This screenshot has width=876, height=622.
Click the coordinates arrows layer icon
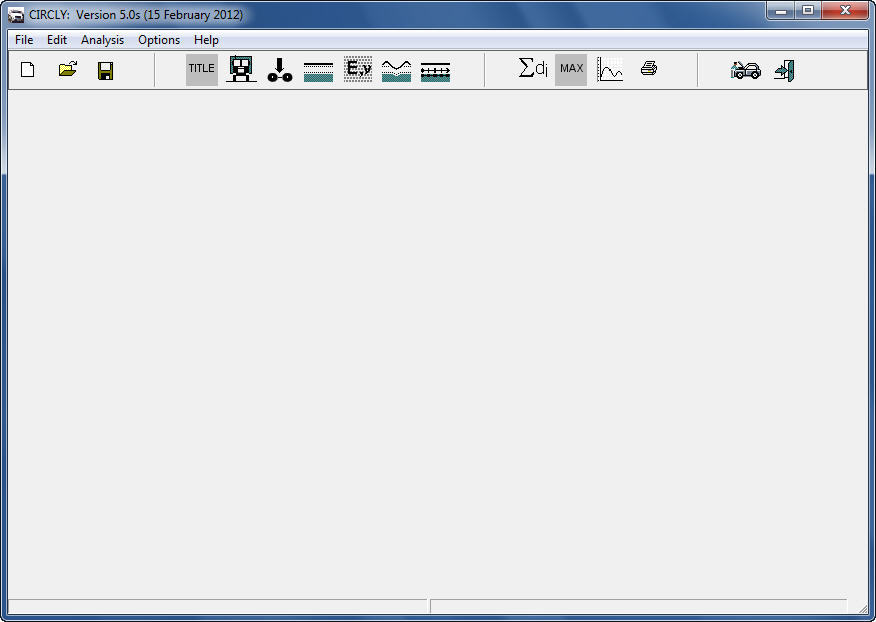point(435,72)
